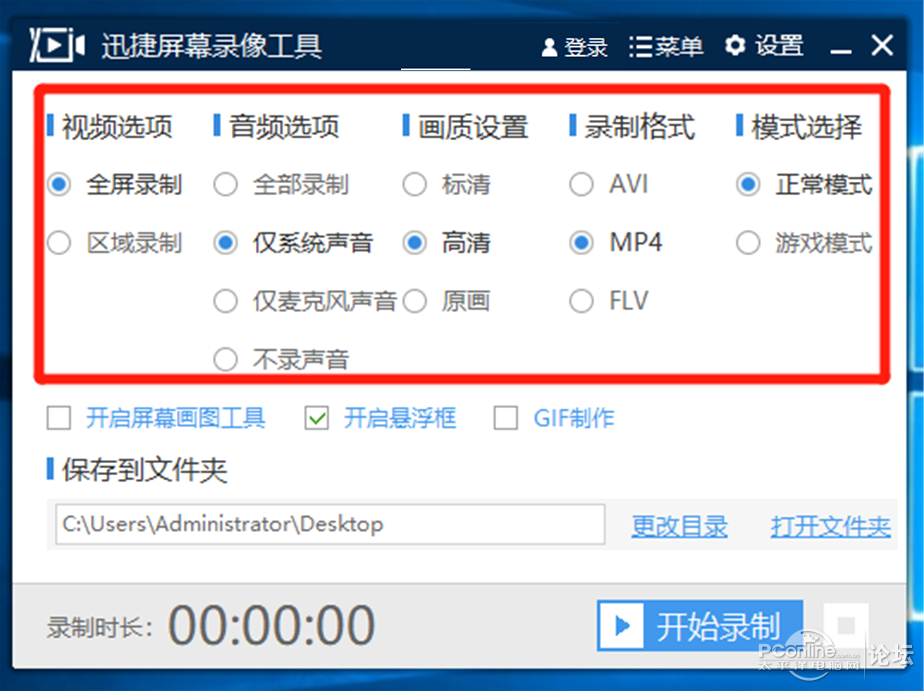
Task: Set quality to 高清
Action: coord(447,243)
